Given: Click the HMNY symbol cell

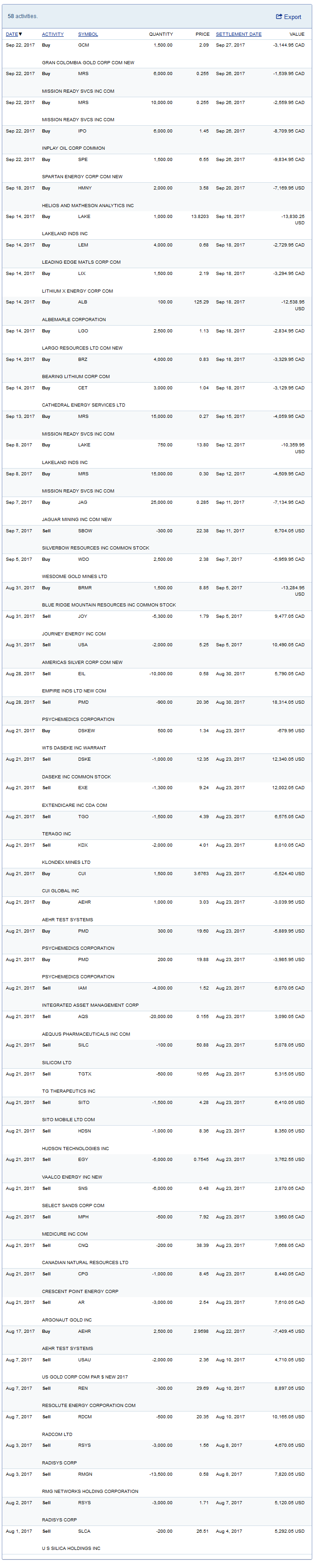Looking at the screenshot, I should [84, 188].
